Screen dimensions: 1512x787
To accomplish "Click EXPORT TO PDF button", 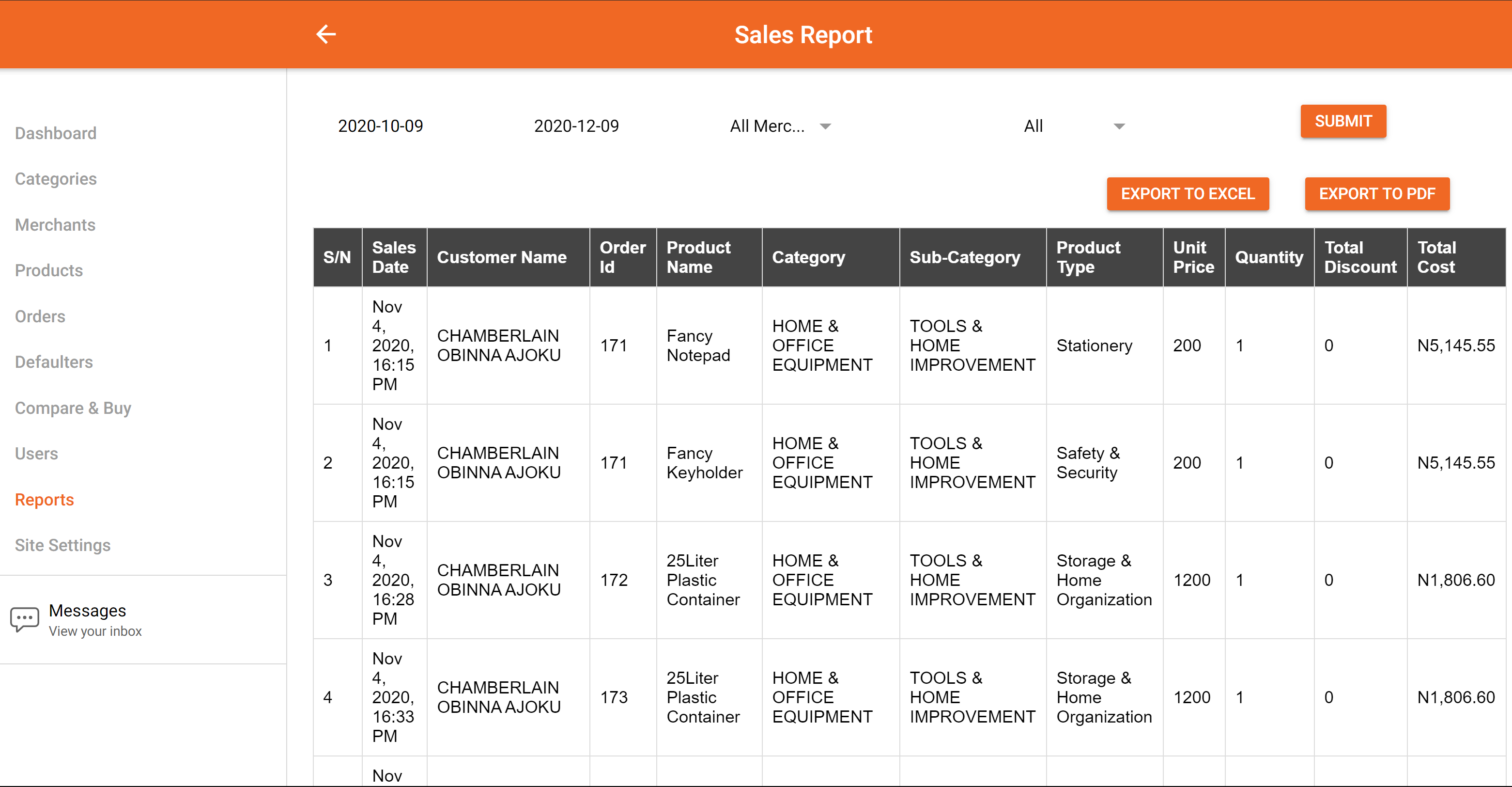I will 1377,194.
